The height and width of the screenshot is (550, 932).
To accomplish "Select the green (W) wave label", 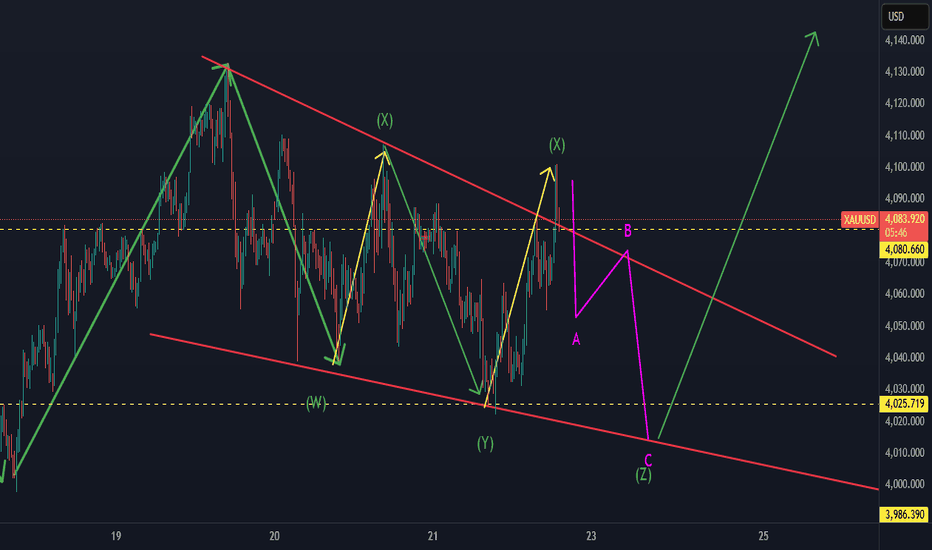I will click(x=316, y=404).
